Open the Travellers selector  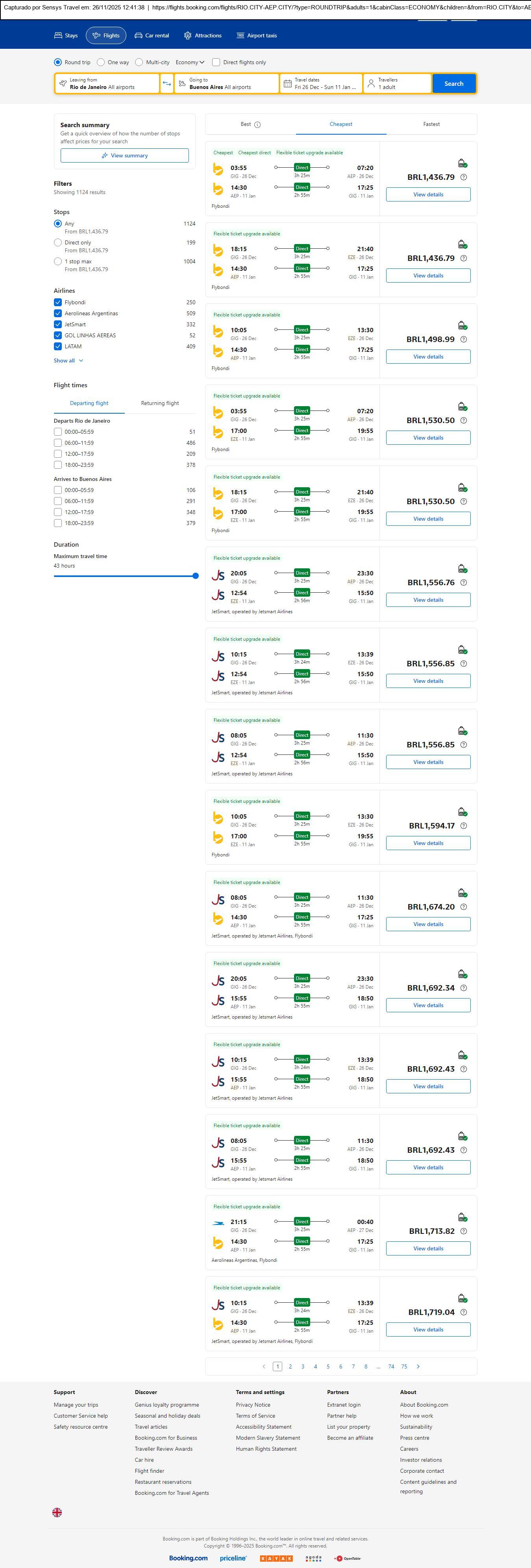[x=397, y=83]
